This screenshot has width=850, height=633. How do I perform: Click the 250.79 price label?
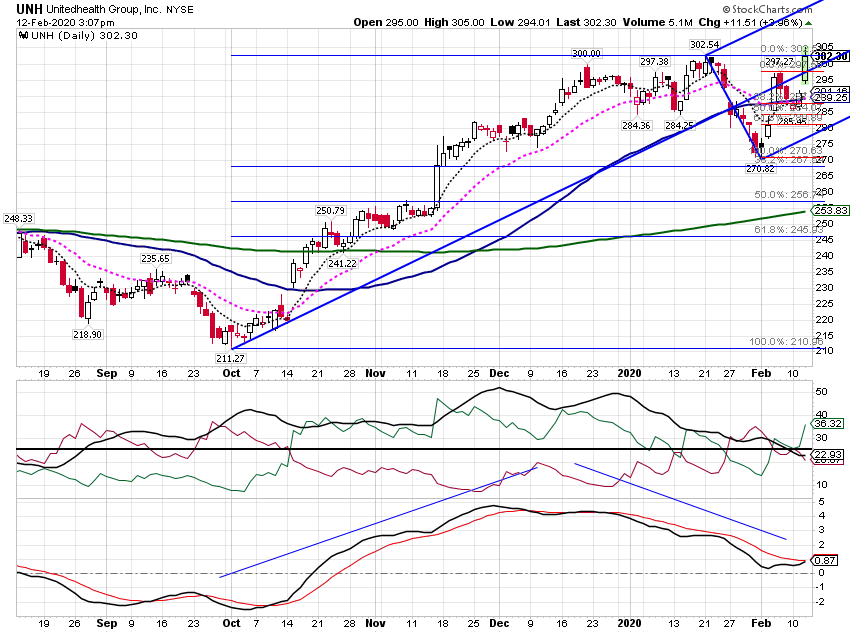tap(330, 210)
